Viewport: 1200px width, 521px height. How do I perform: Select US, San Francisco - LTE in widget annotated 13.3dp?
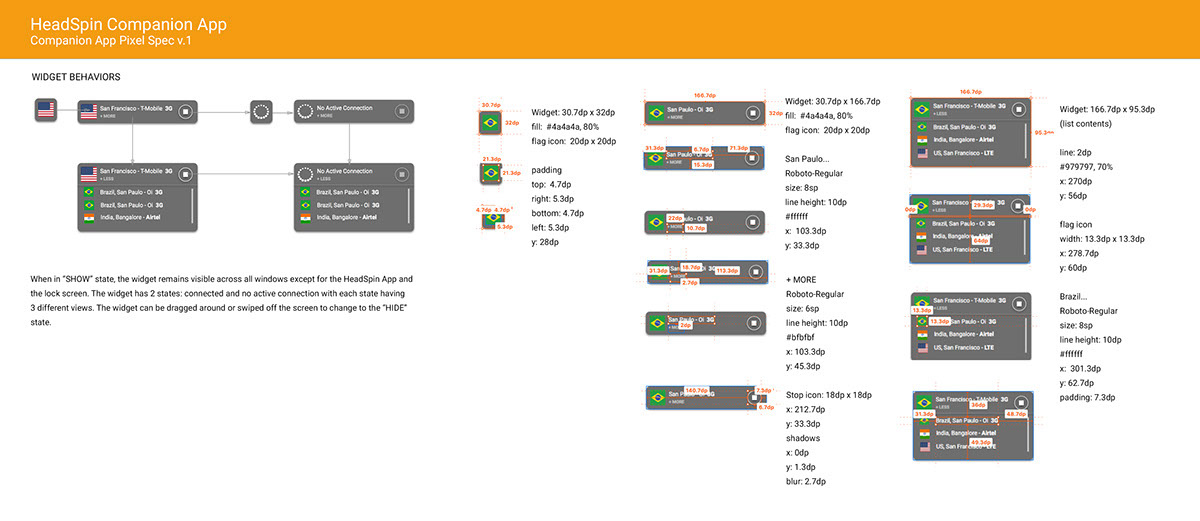[x=966, y=347]
